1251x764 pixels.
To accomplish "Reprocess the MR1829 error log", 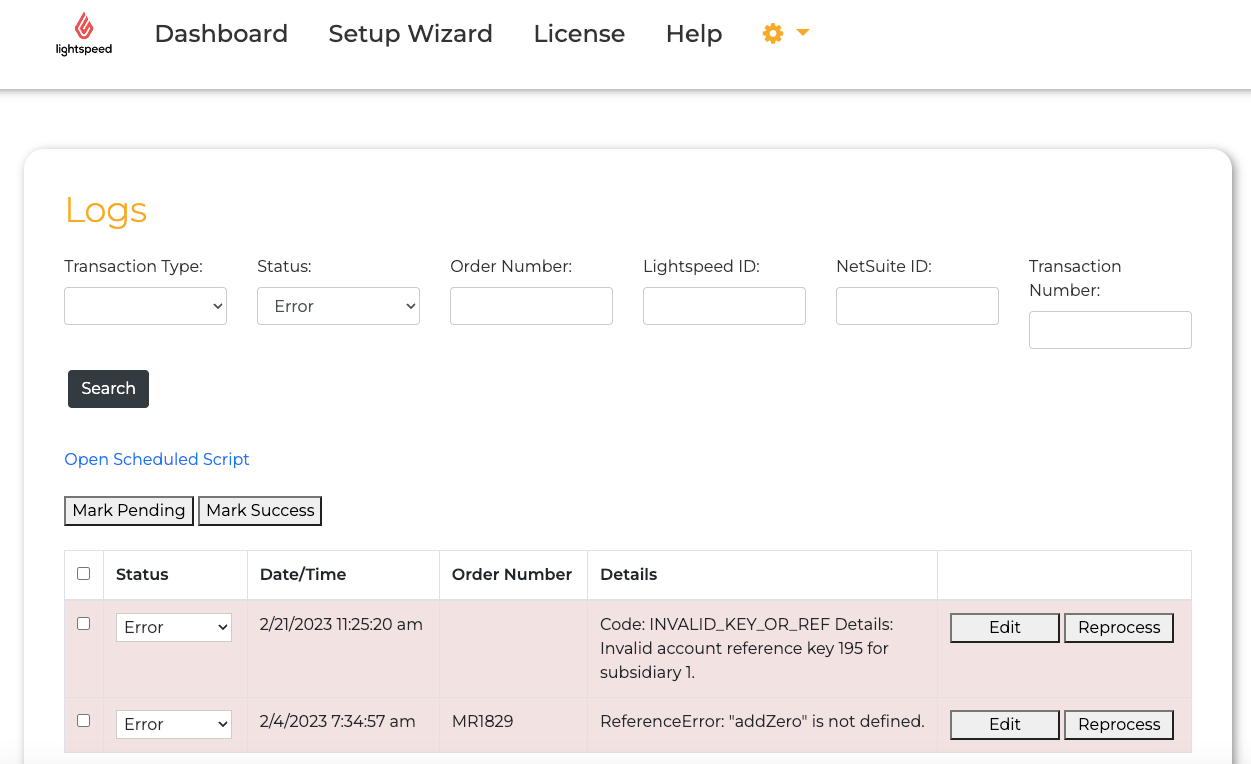I will click(1118, 724).
